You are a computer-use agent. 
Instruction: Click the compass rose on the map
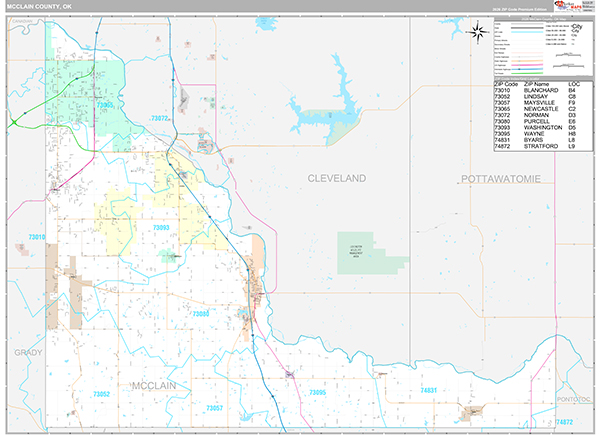click(x=478, y=30)
